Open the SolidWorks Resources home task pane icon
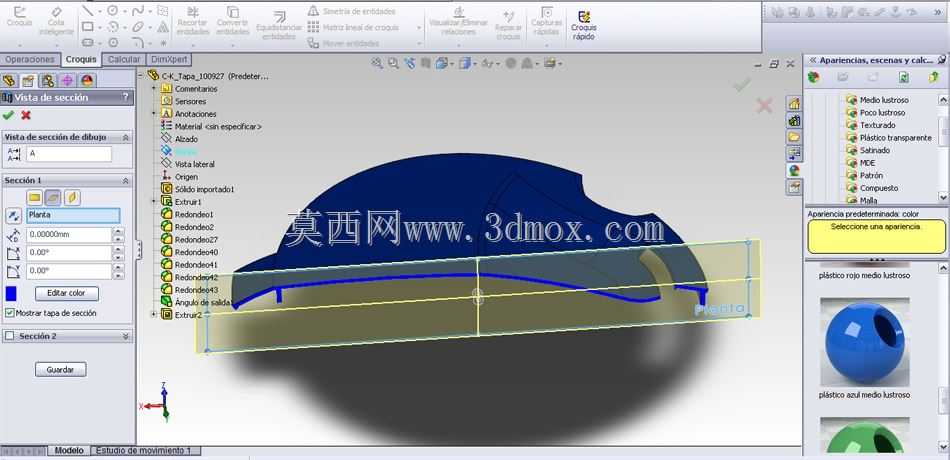Viewport: 950px width, 460px height. (794, 104)
